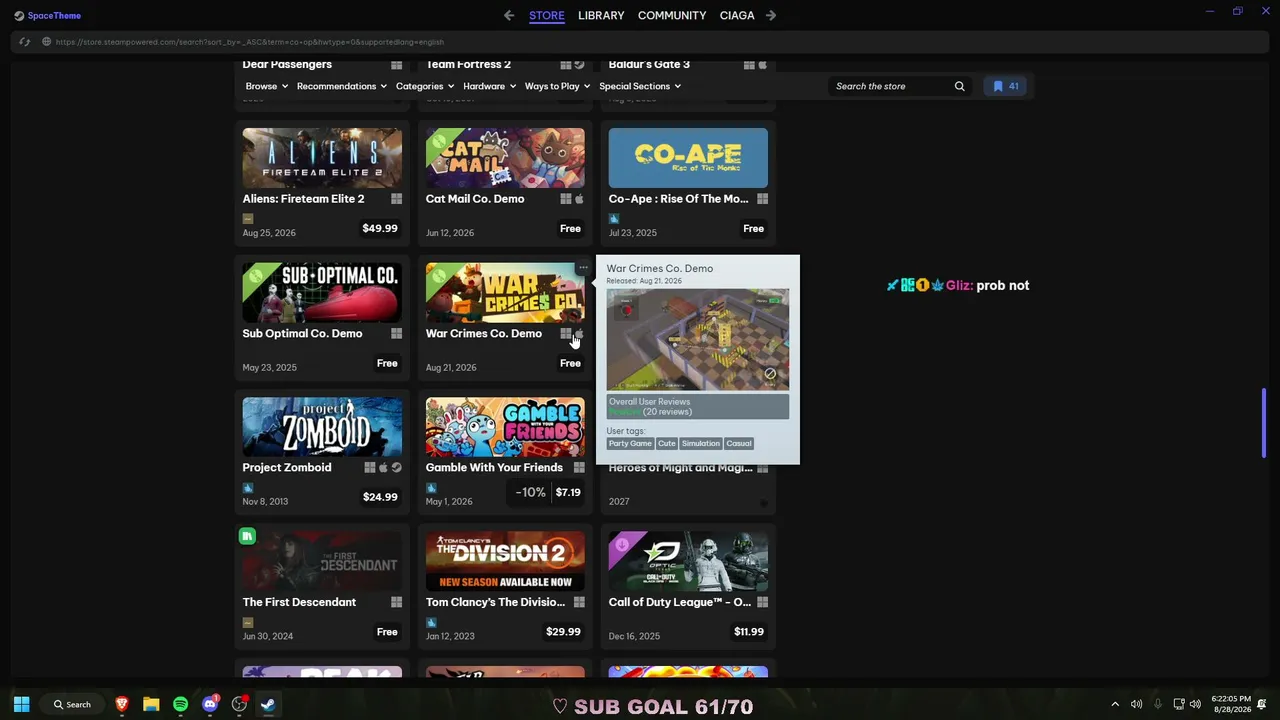Click the $29.99 price on The Division 2

tap(563, 632)
